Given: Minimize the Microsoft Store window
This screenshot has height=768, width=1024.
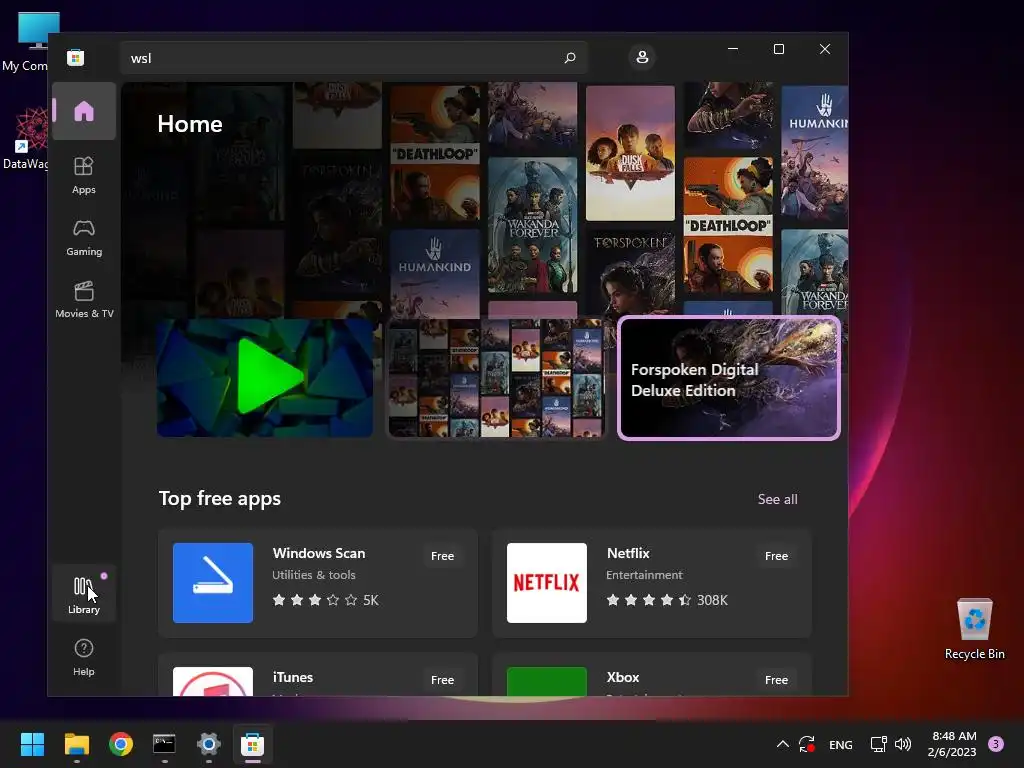Looking at the screenshot, I should click(x=733, y=49).
